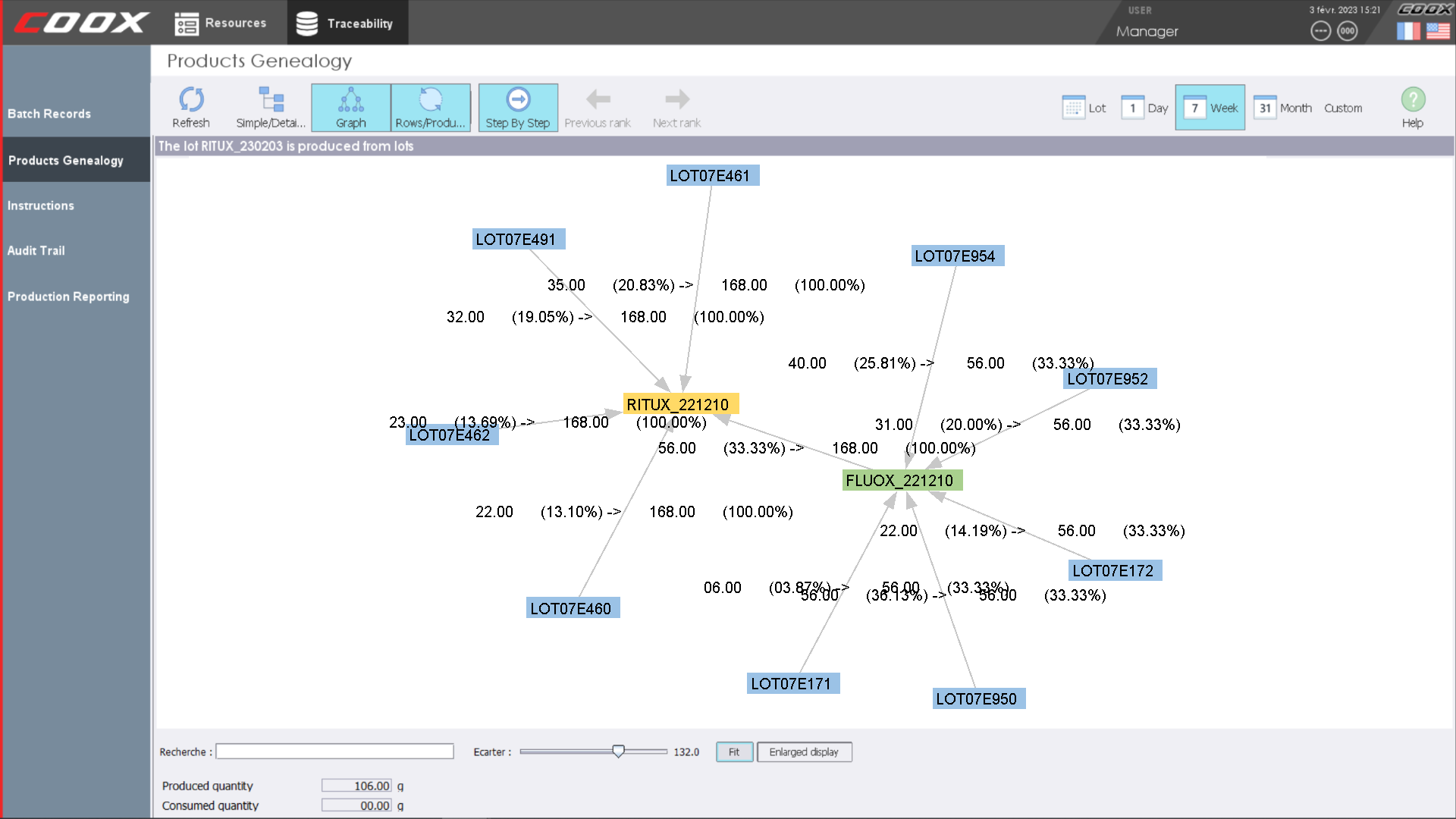Click the COOX logo at top right
The image size is (1456, 819).
point(1424,9)
